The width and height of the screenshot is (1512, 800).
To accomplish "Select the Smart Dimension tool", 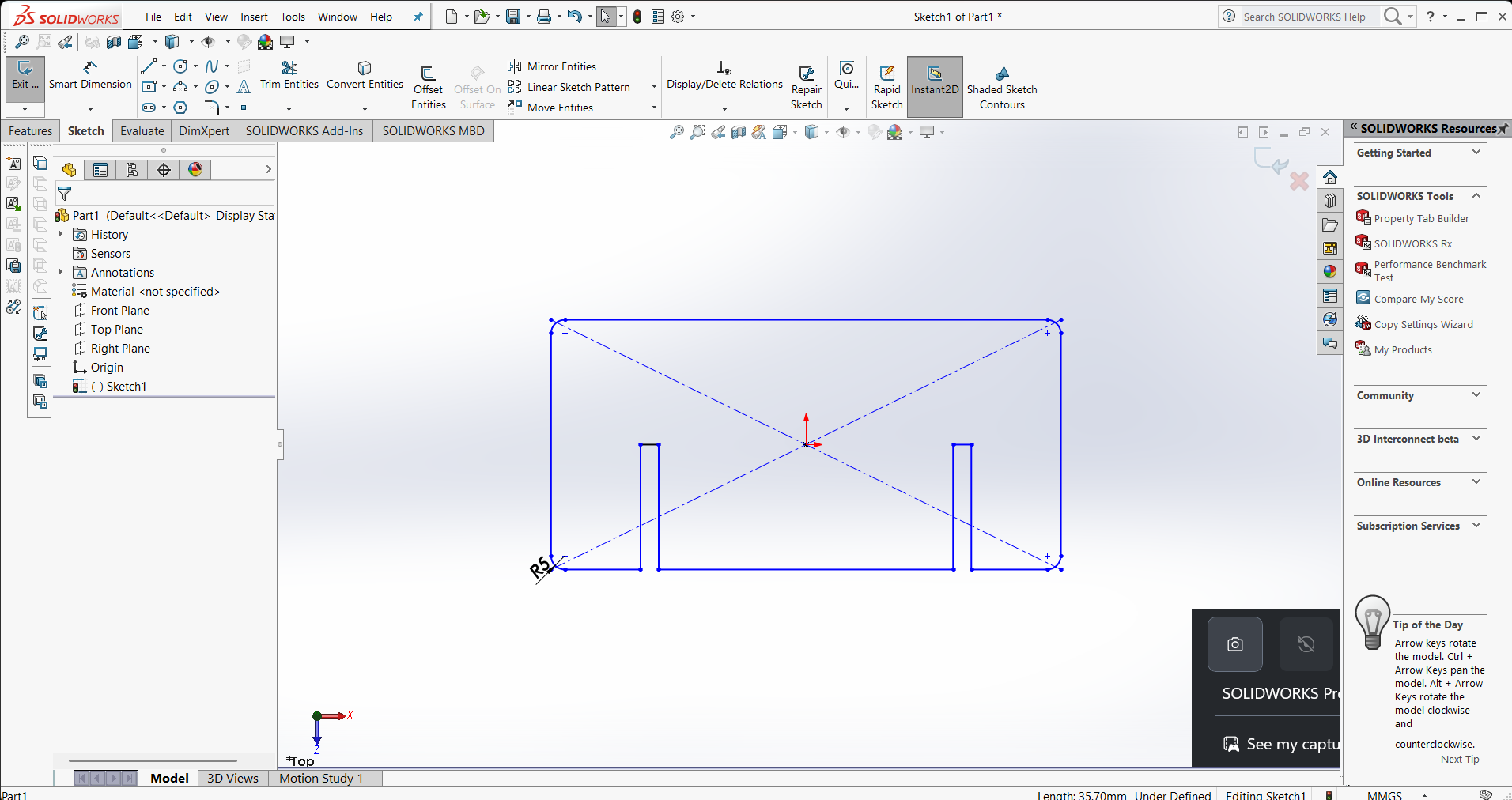I will point(90,76).
